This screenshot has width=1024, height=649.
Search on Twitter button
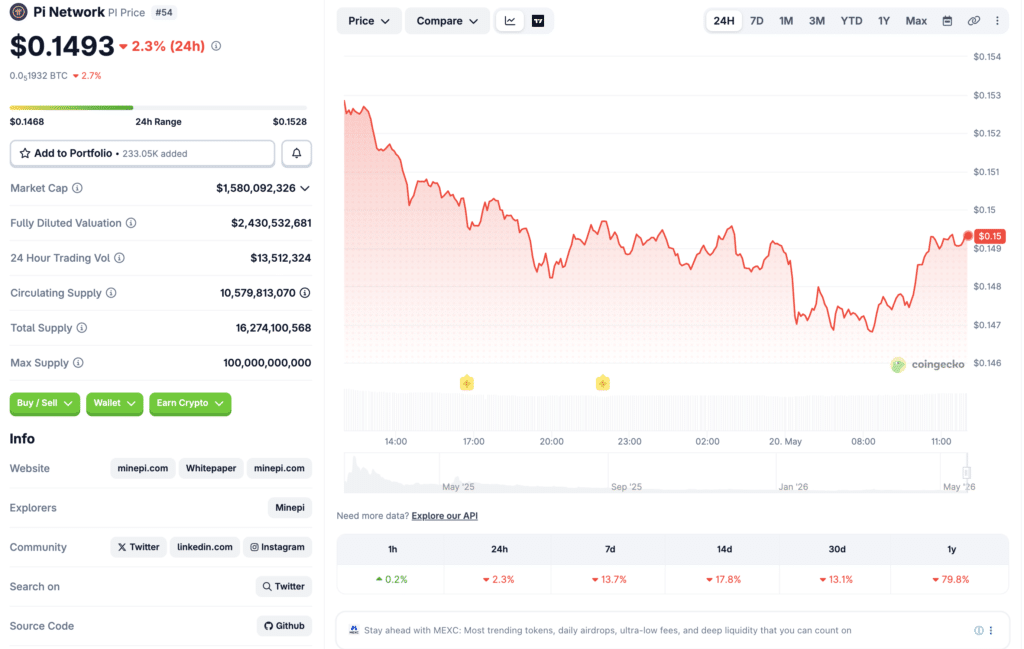pyautogui.click(x=283, y=586)
